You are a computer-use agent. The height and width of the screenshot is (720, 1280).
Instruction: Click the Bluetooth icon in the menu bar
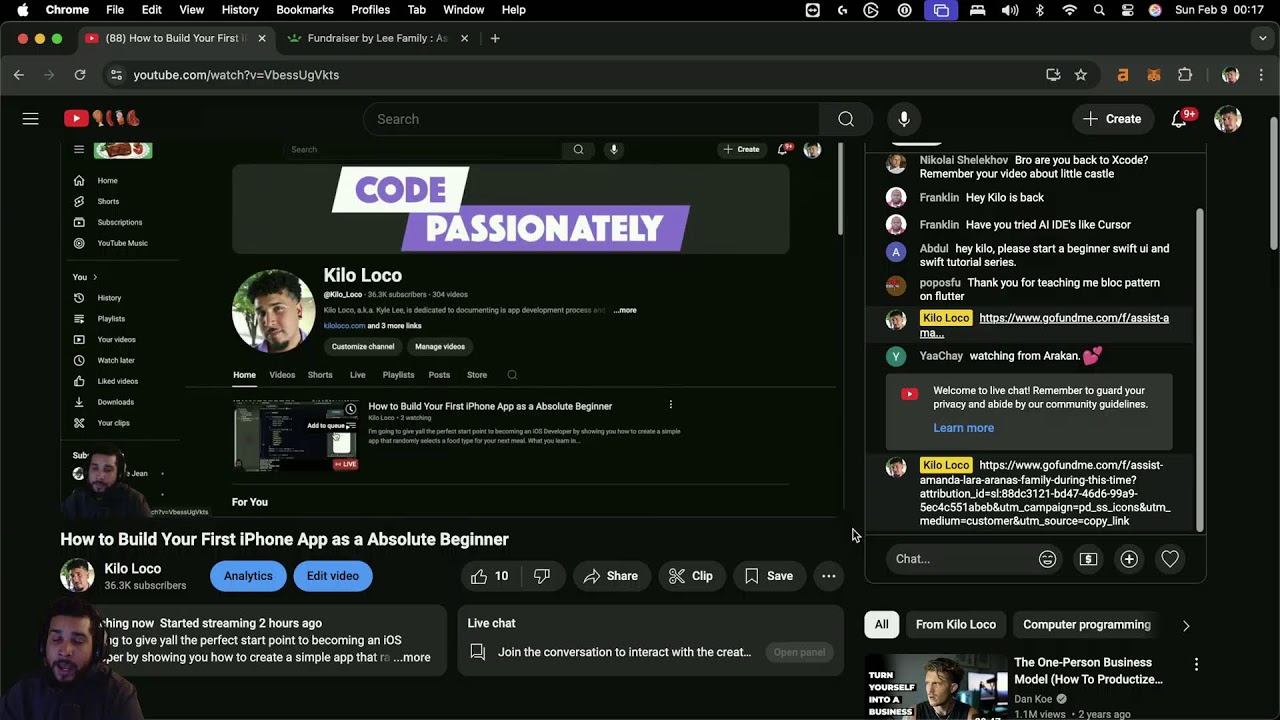pyautogui.click(x=1040, y=10)
